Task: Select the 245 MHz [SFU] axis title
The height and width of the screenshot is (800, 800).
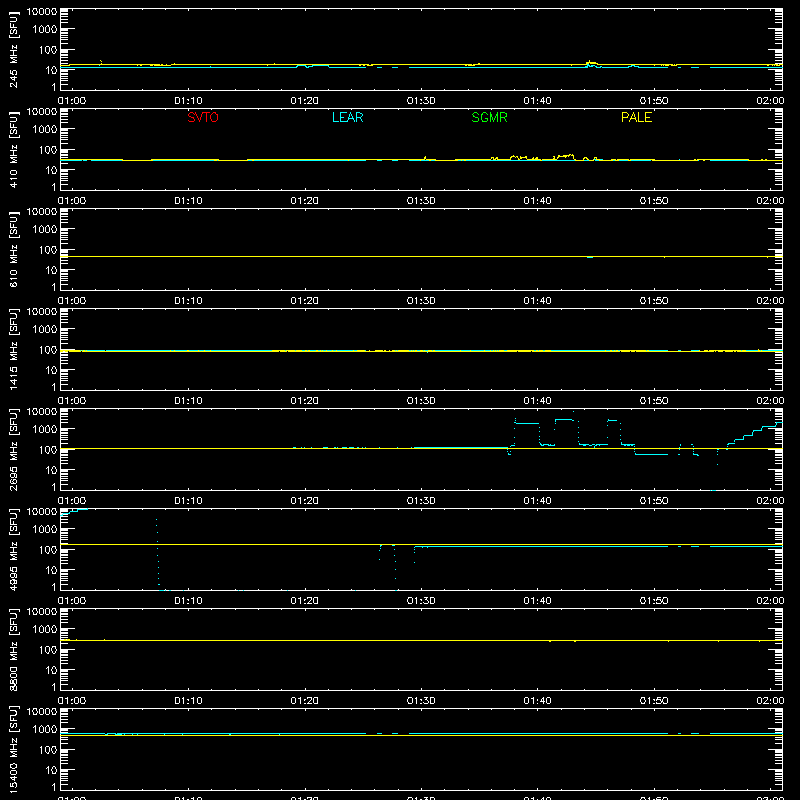Action: point(13,49)
